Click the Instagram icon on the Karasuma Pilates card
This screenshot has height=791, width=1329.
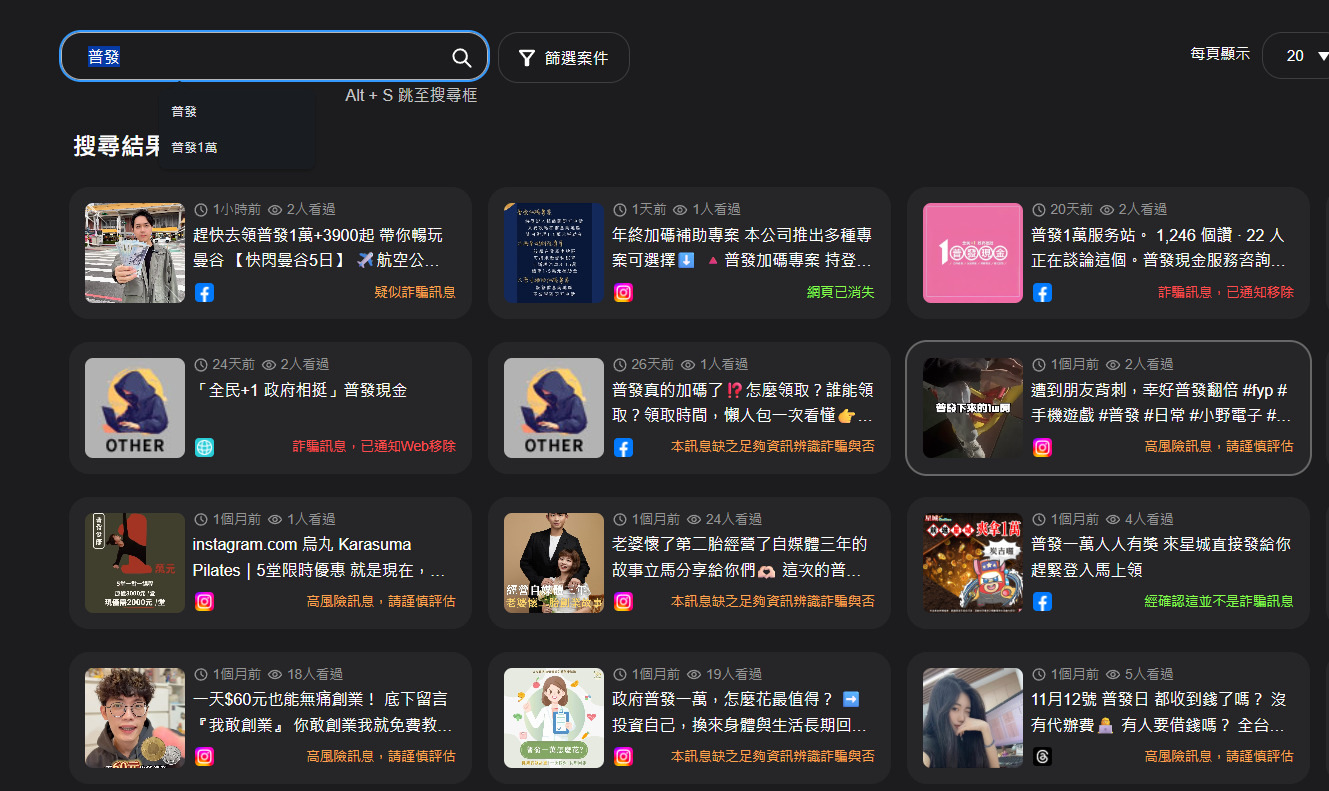click(204, 602)
